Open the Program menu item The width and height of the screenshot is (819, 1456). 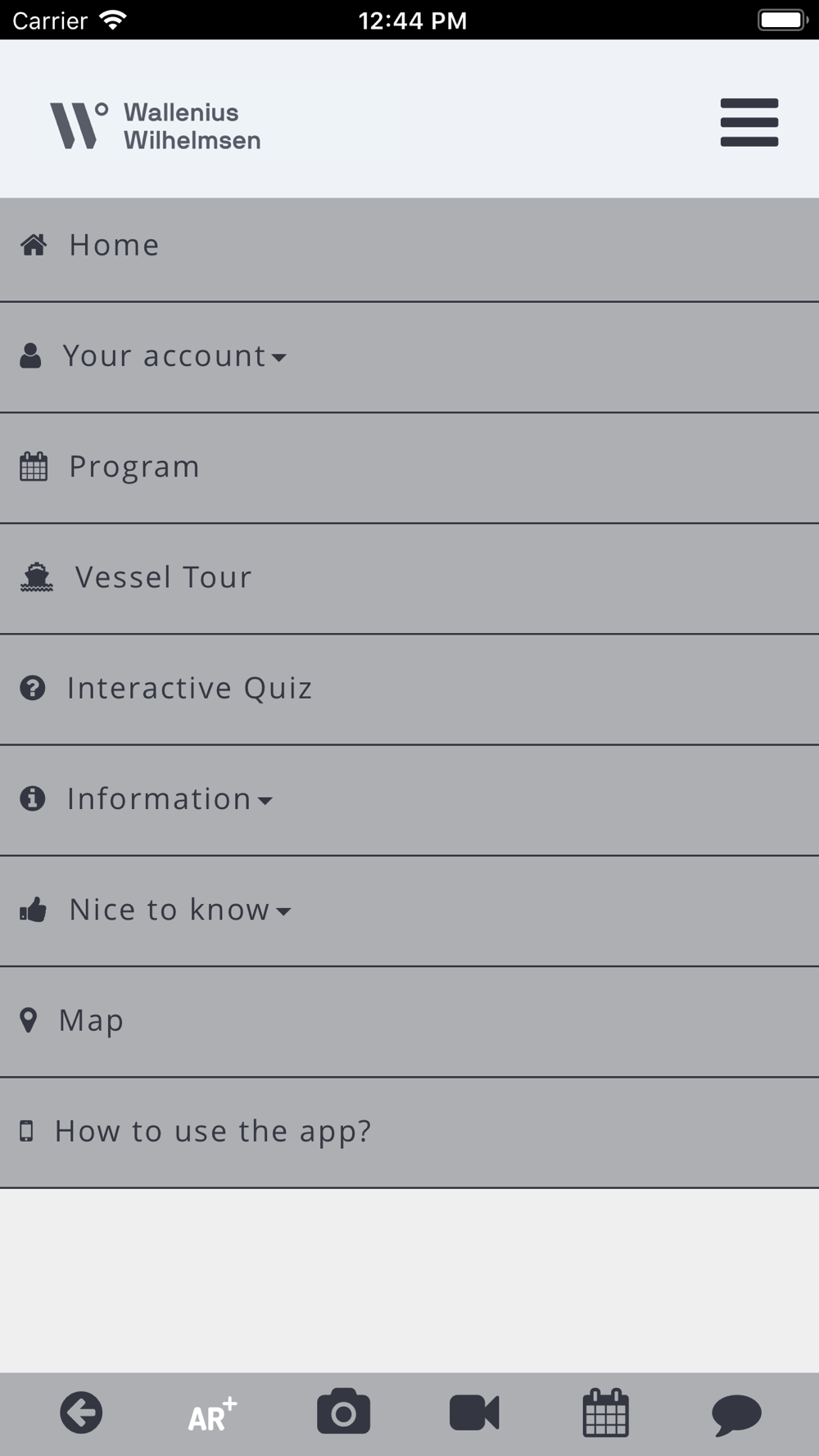[134, 467]
